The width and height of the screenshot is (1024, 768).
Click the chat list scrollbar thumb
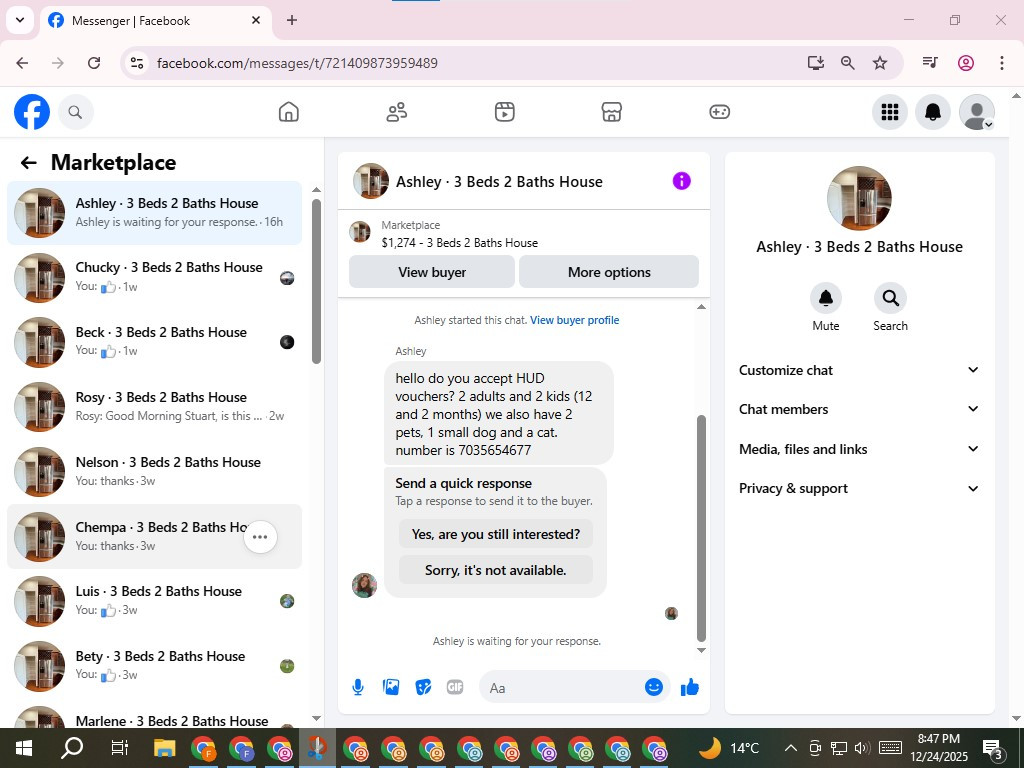click(316, 281)
